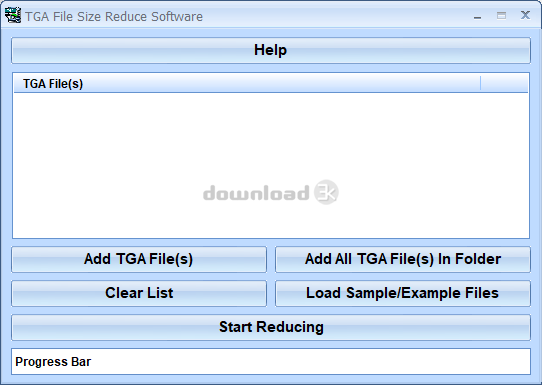
Task: Close the TGA File Size Reduce Software window
Action: pyautogui.click(x=525, y=15)
